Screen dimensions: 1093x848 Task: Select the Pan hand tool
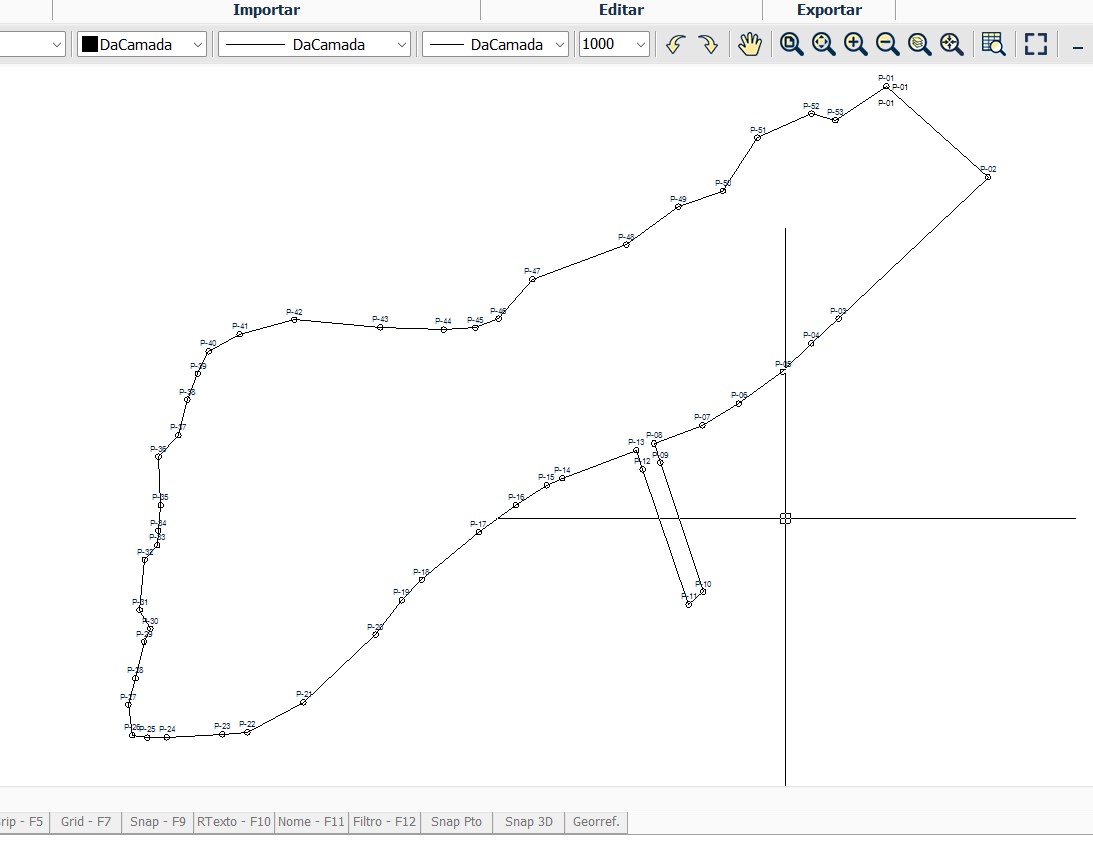pos(750,44)
